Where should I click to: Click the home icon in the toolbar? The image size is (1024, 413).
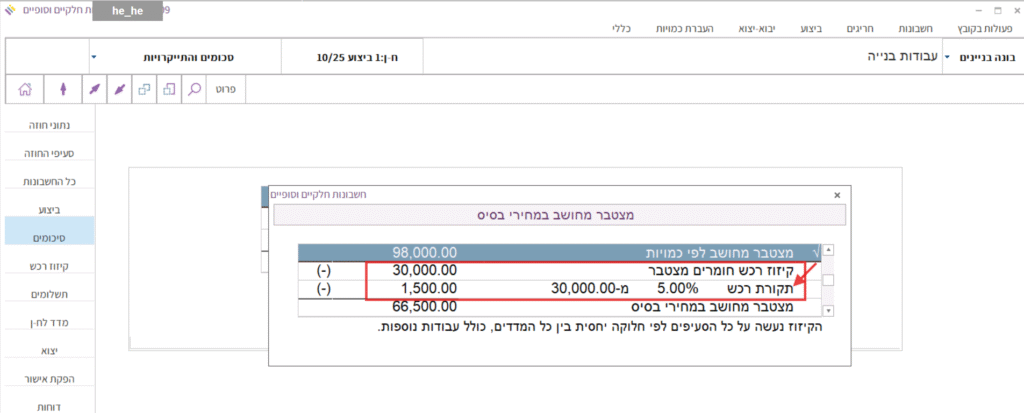[24, 89]
